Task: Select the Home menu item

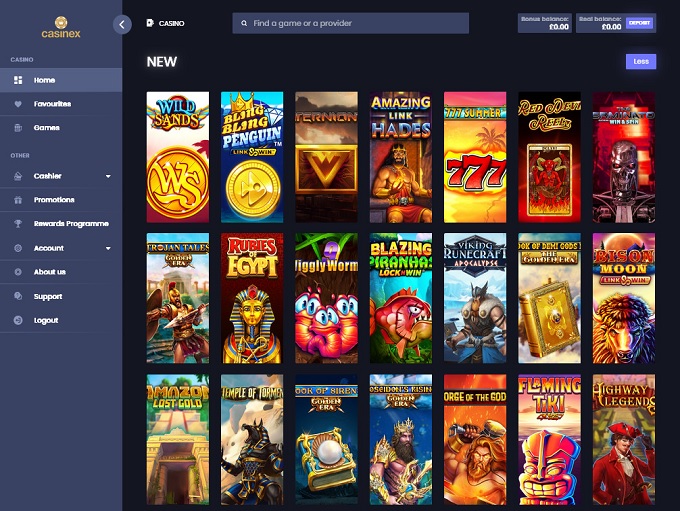Action: (45, 80)
